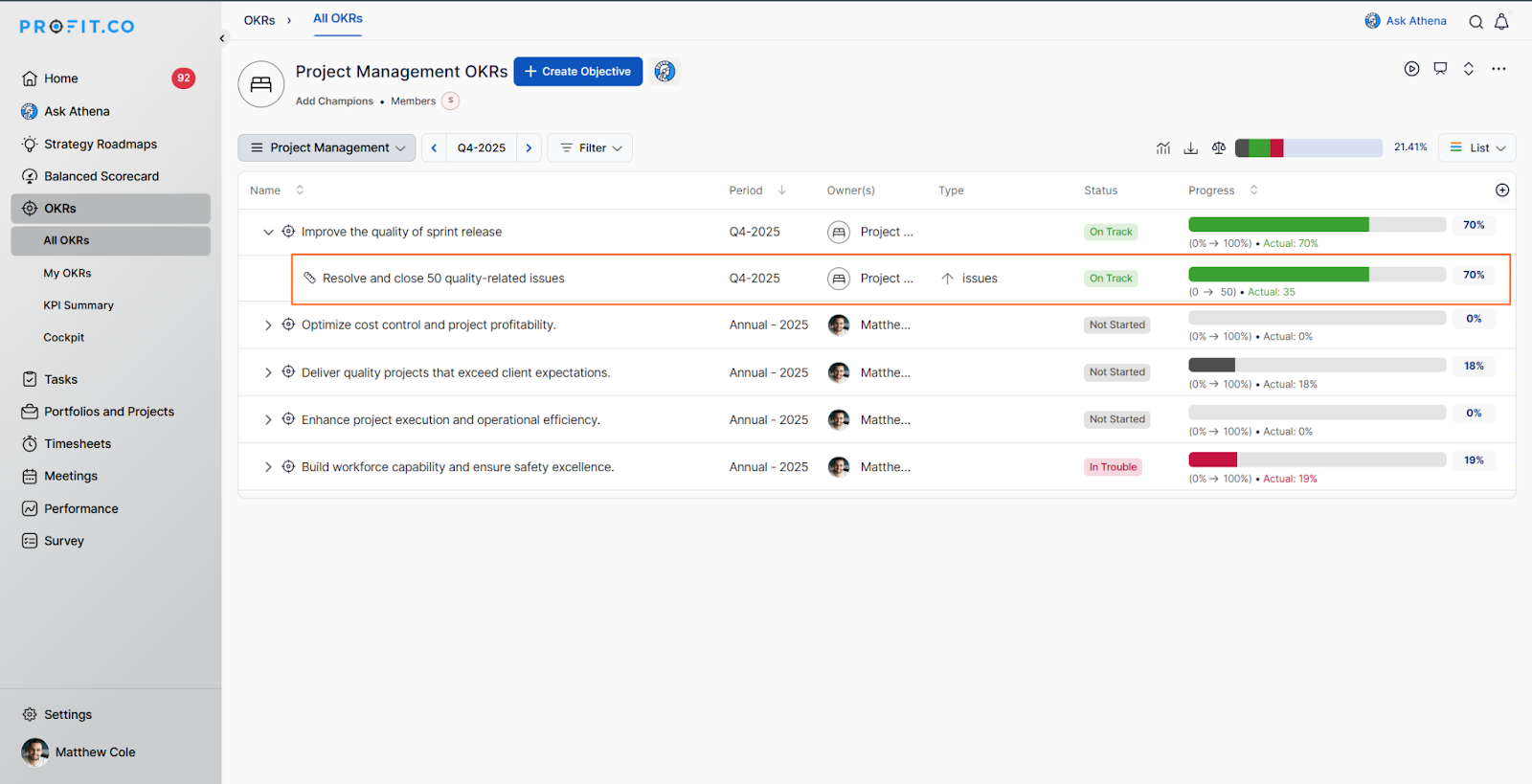Click the overall 21.41% progress bar
Viewport: 1532px width, 784px height.
point(1308,148)
